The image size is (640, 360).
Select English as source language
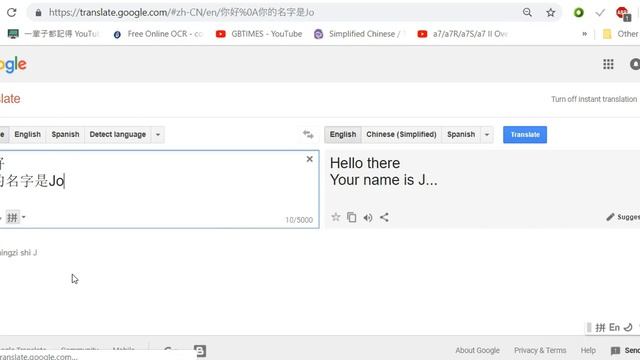coord(27,134)
